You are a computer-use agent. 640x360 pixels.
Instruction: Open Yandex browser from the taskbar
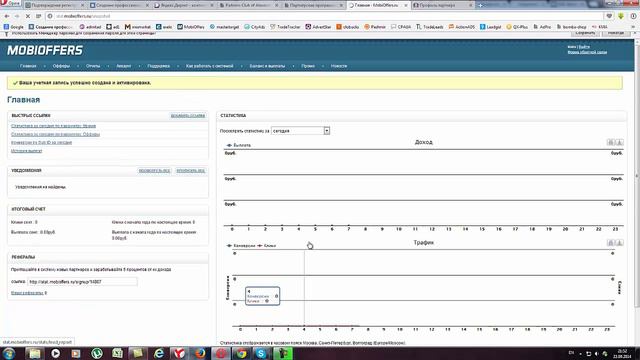[x=179, y=353]
